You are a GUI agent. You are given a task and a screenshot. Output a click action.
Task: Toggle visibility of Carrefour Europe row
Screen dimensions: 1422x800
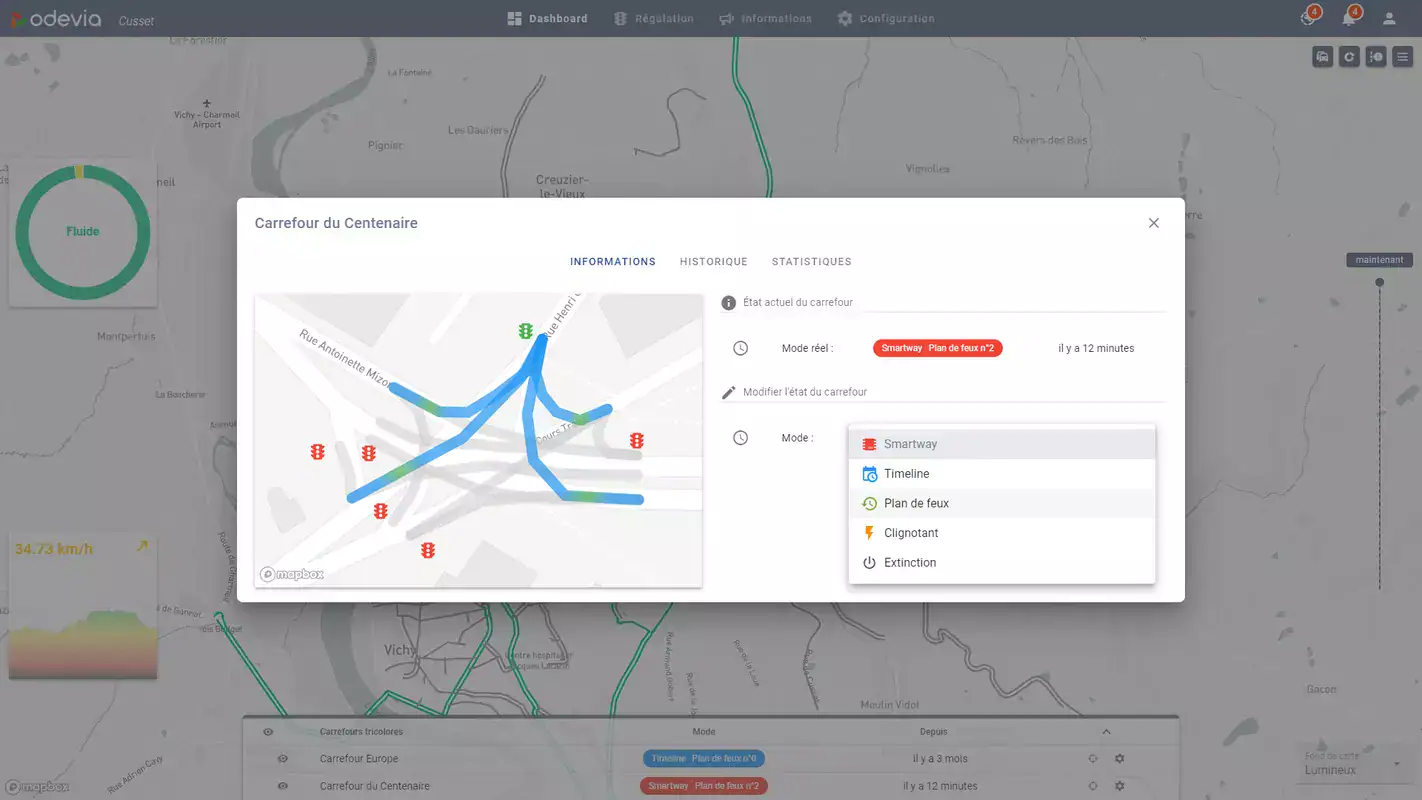[x=283, y=759]
